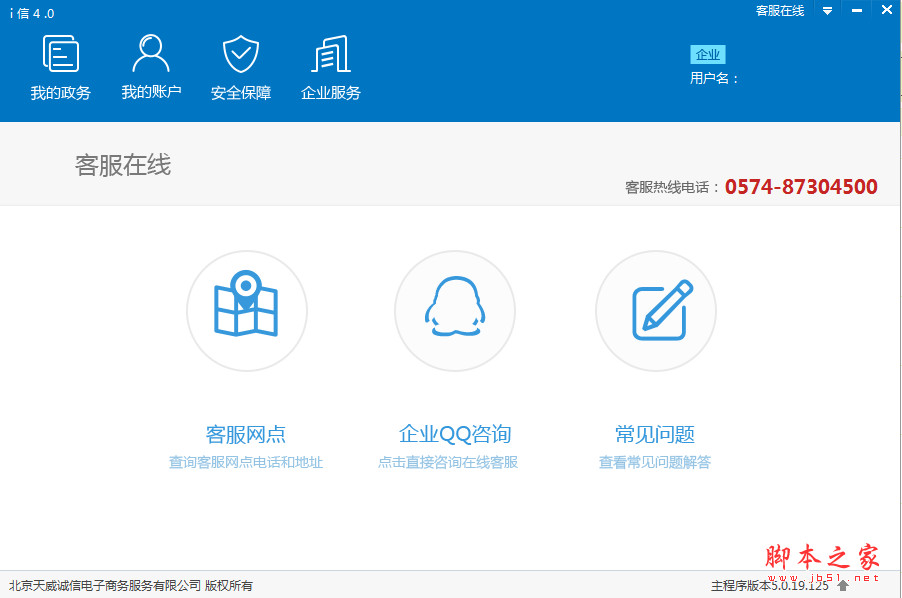
Task: Minimize the i信 window
Action: coord(857,10)
